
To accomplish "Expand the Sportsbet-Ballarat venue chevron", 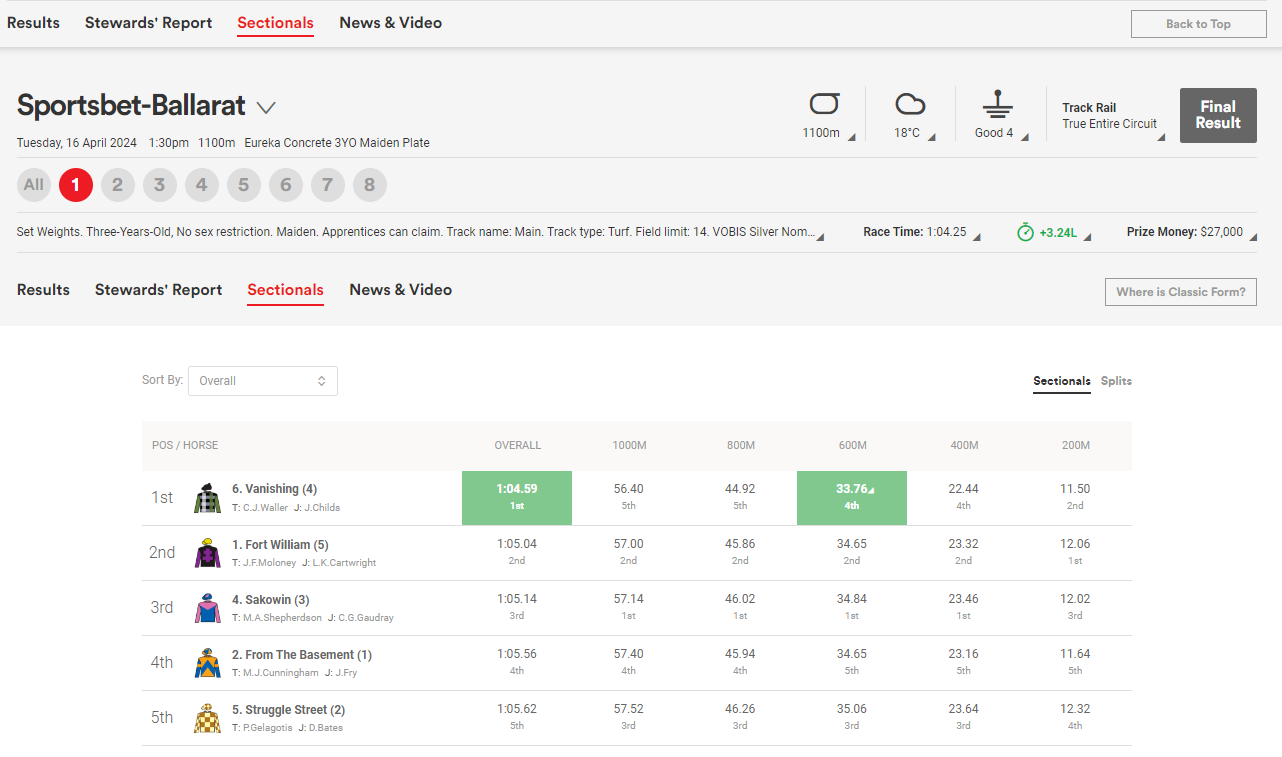I will point(266,107).
